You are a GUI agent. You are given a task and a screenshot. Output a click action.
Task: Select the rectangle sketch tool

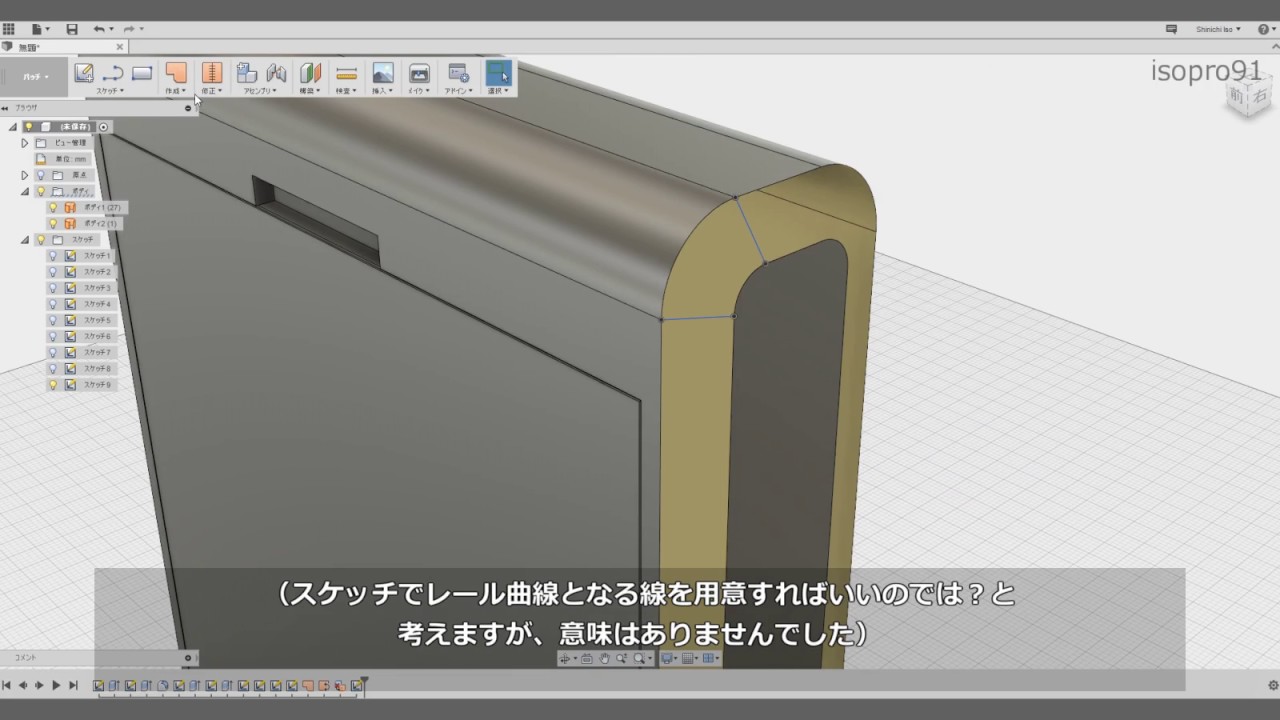point(142,73)
